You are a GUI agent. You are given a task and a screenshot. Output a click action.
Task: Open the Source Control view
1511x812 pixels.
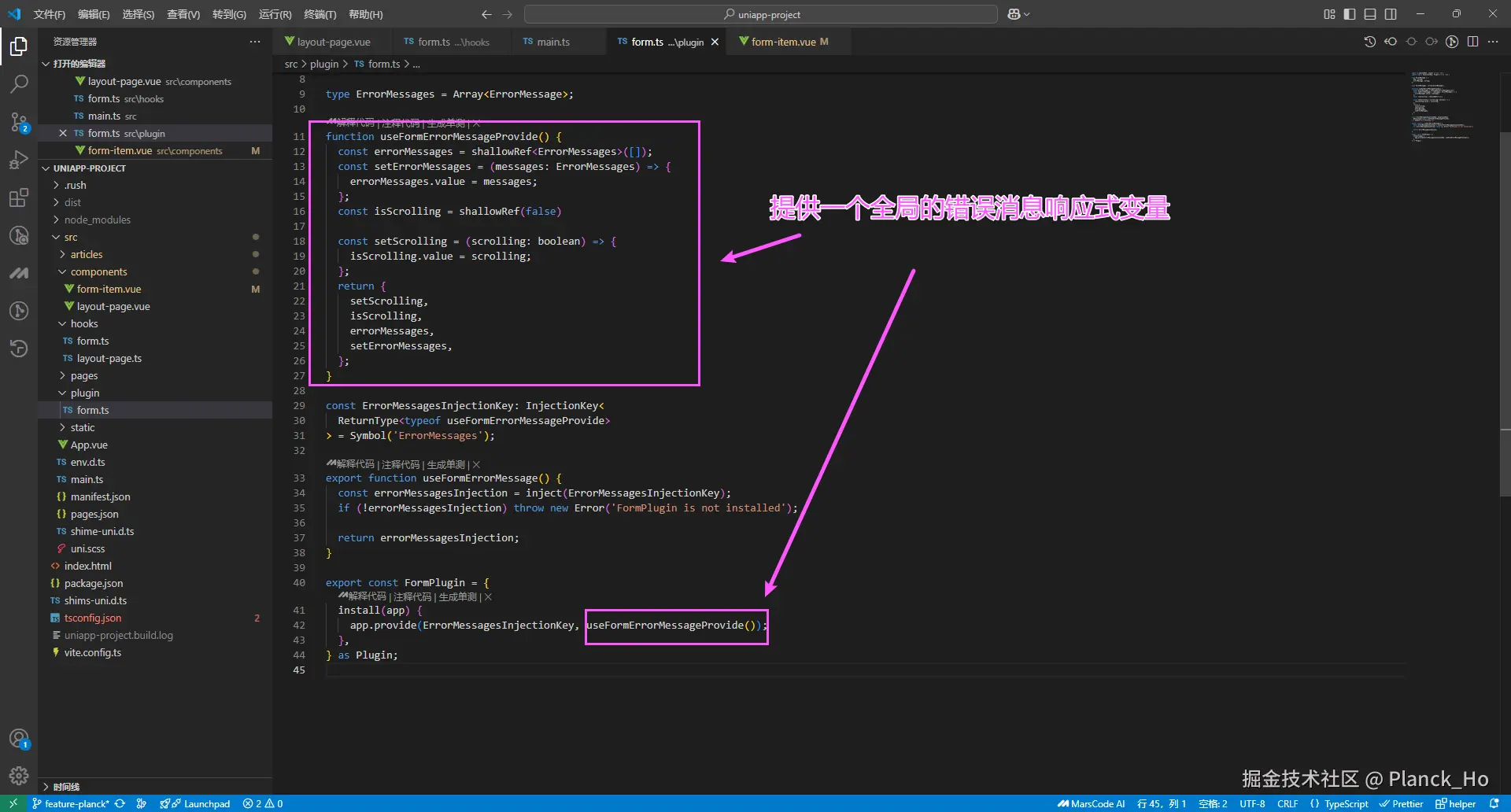click(x=19, y=122)
